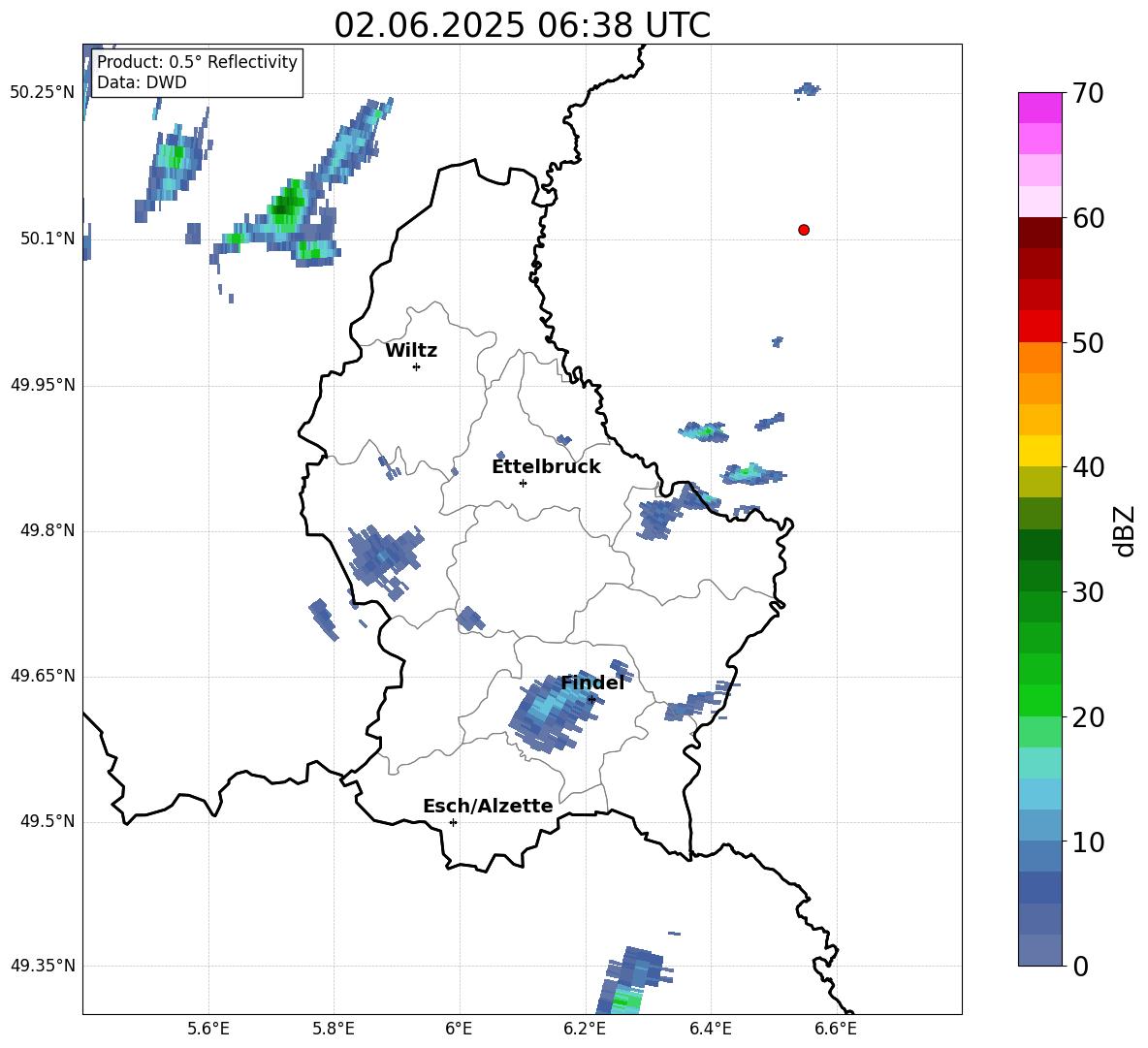This screenshot has height=1048, width=1148.
Task: Click the 49.95°N latitude label
Action: coord(42,385)
